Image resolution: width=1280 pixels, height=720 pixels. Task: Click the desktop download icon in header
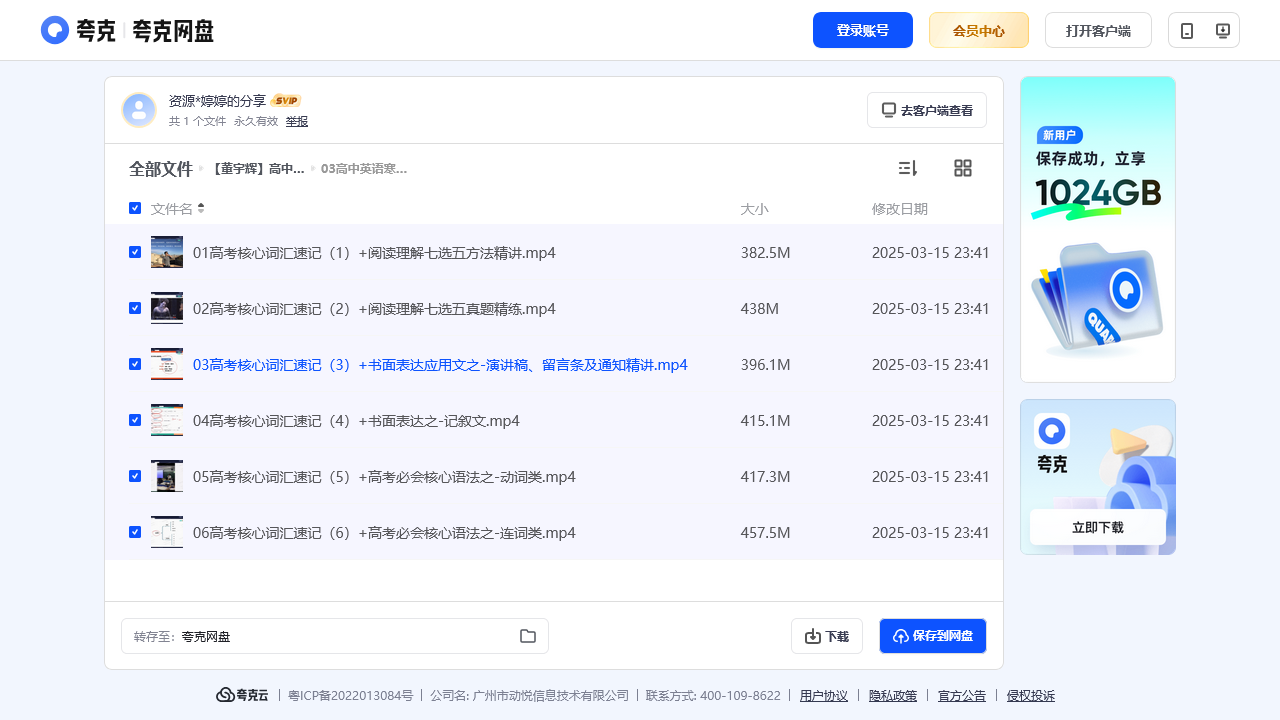pos(1222,30)
